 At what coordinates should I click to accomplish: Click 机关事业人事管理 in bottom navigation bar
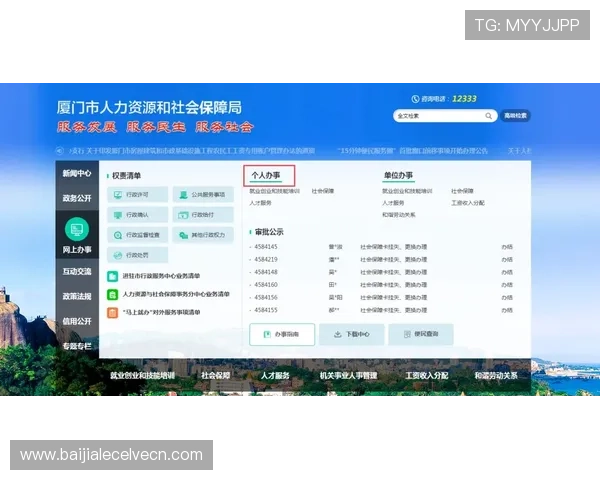(x=348, y=376)
